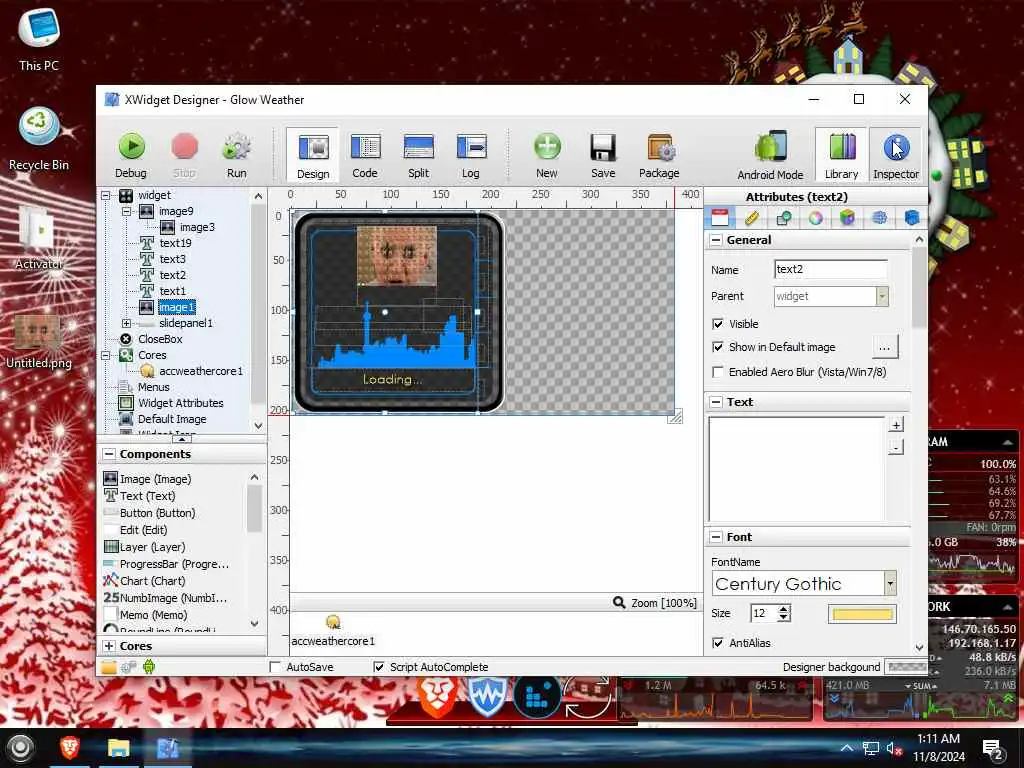The image size is (1024, 768).
Task: Open the Log view
Action: pos(471,155)
